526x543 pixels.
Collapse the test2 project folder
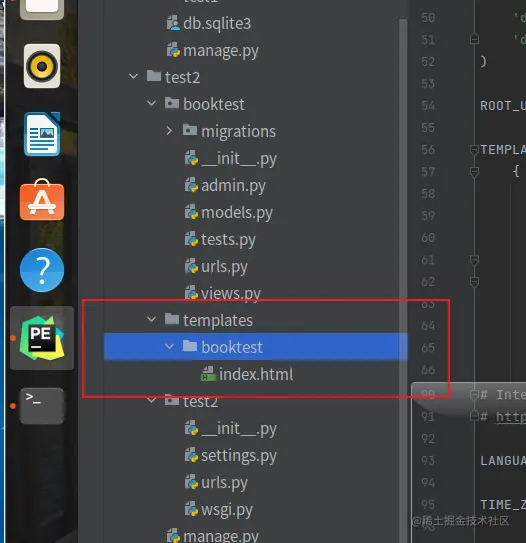pos(133,76)
